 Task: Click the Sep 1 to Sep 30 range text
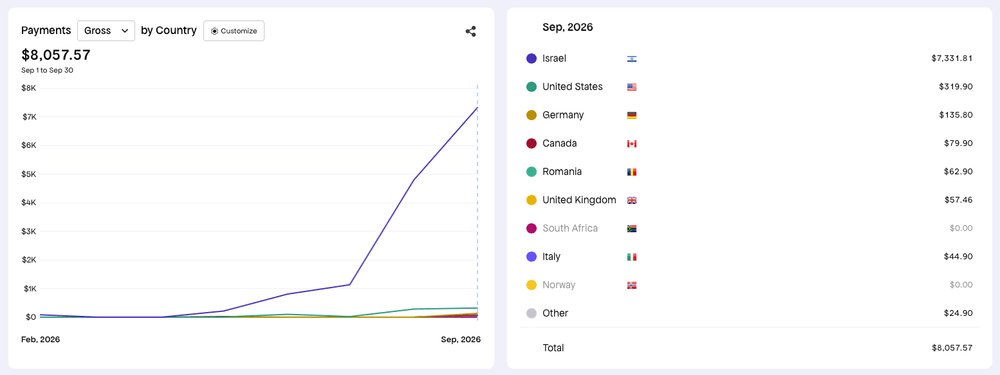point(47,70)
